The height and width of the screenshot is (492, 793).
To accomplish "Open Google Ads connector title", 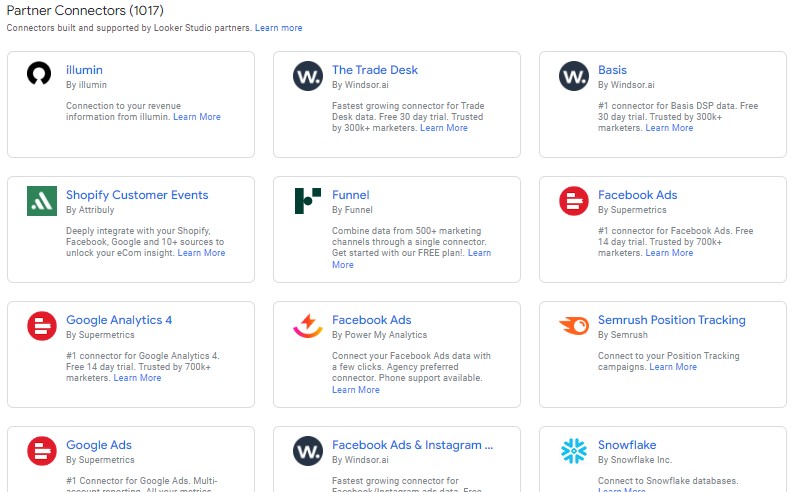I will point(99,445).
